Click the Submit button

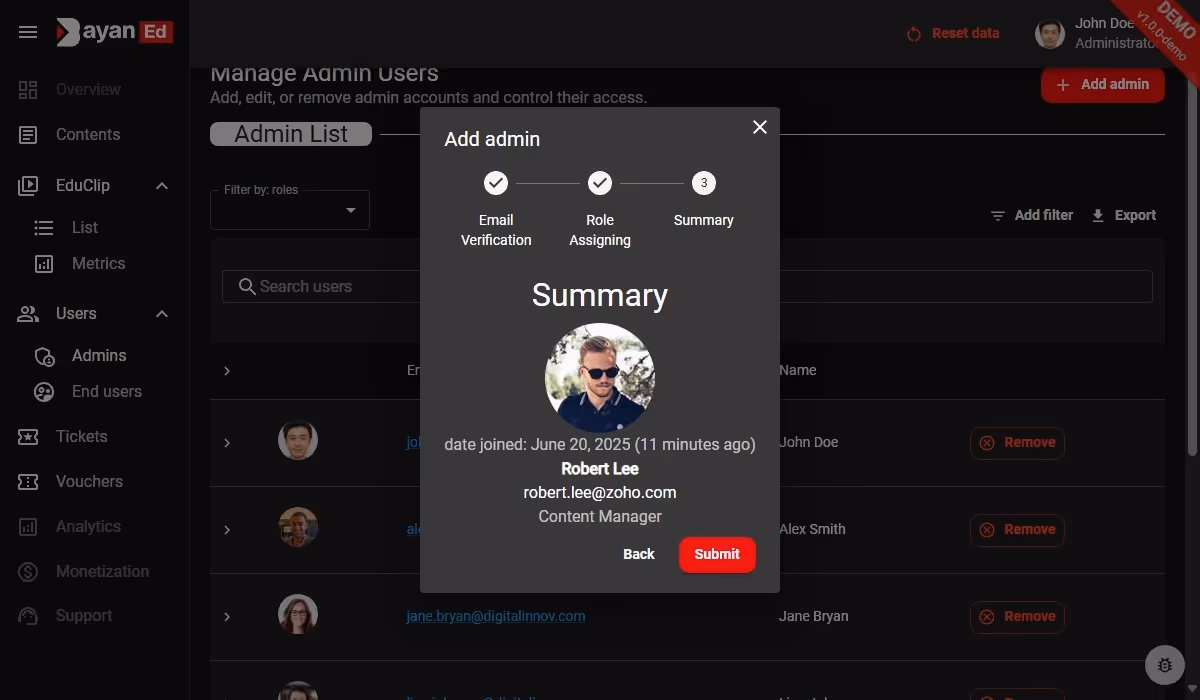pyautogui.click(x=717, y=555)
